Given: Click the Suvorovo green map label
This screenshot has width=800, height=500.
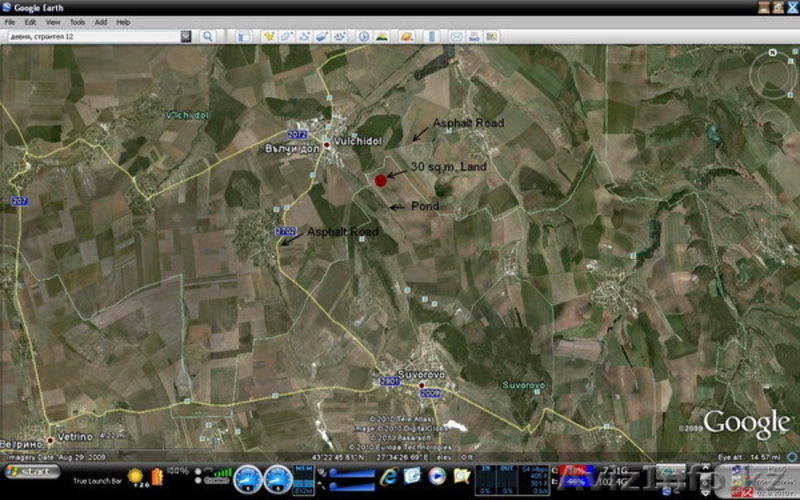Looking at the screenshot, I should click(523, 385).
